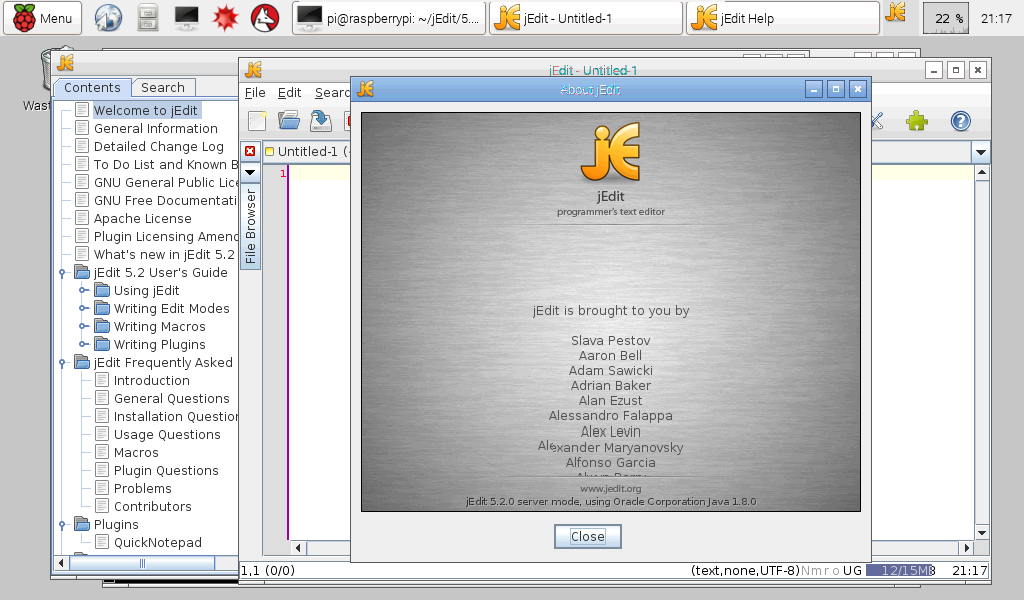Open the Raspberry Pi Menu button

(42, 18)
